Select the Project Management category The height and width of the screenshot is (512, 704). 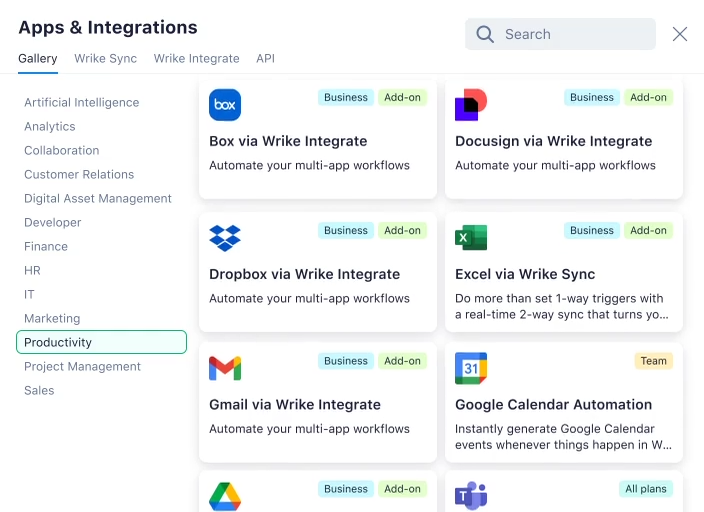(83, 366)
